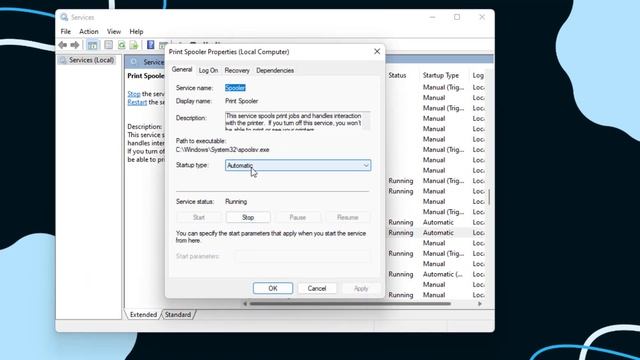Click the OK button

point(273,288)
